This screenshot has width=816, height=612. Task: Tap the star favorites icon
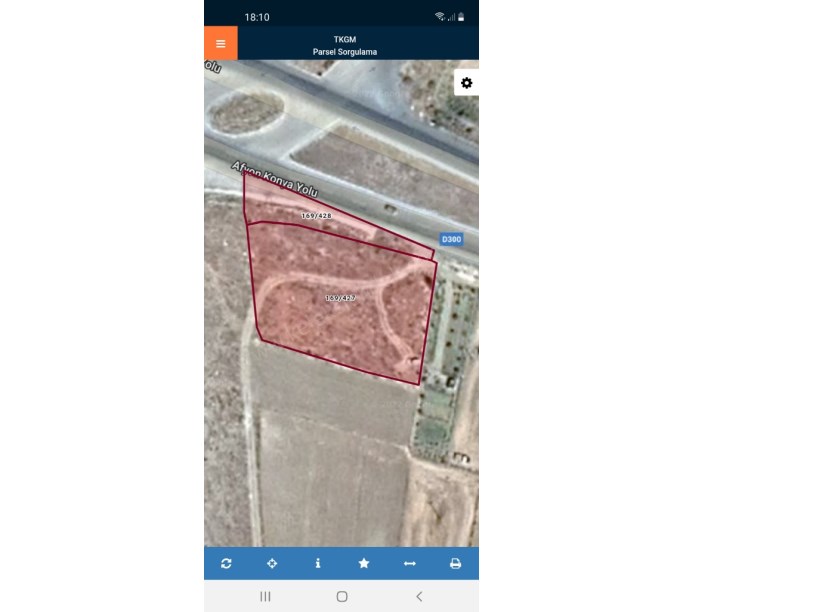[x=364, y=563]
